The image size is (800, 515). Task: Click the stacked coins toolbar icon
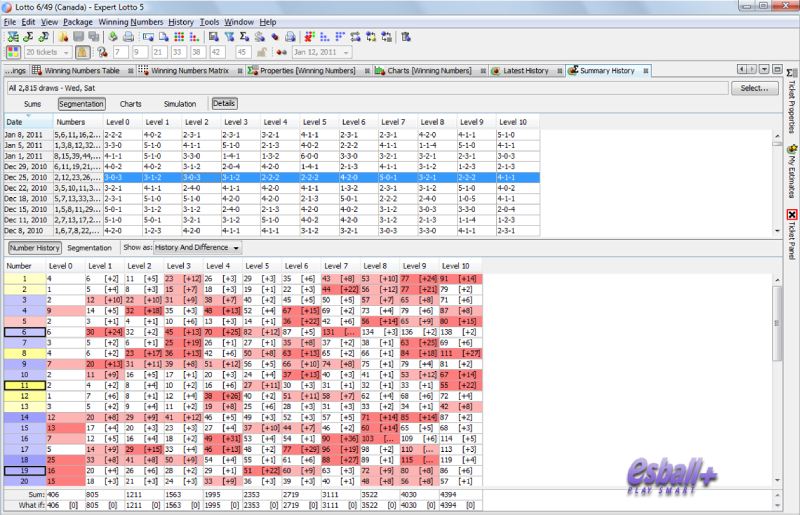coord(260,37)
